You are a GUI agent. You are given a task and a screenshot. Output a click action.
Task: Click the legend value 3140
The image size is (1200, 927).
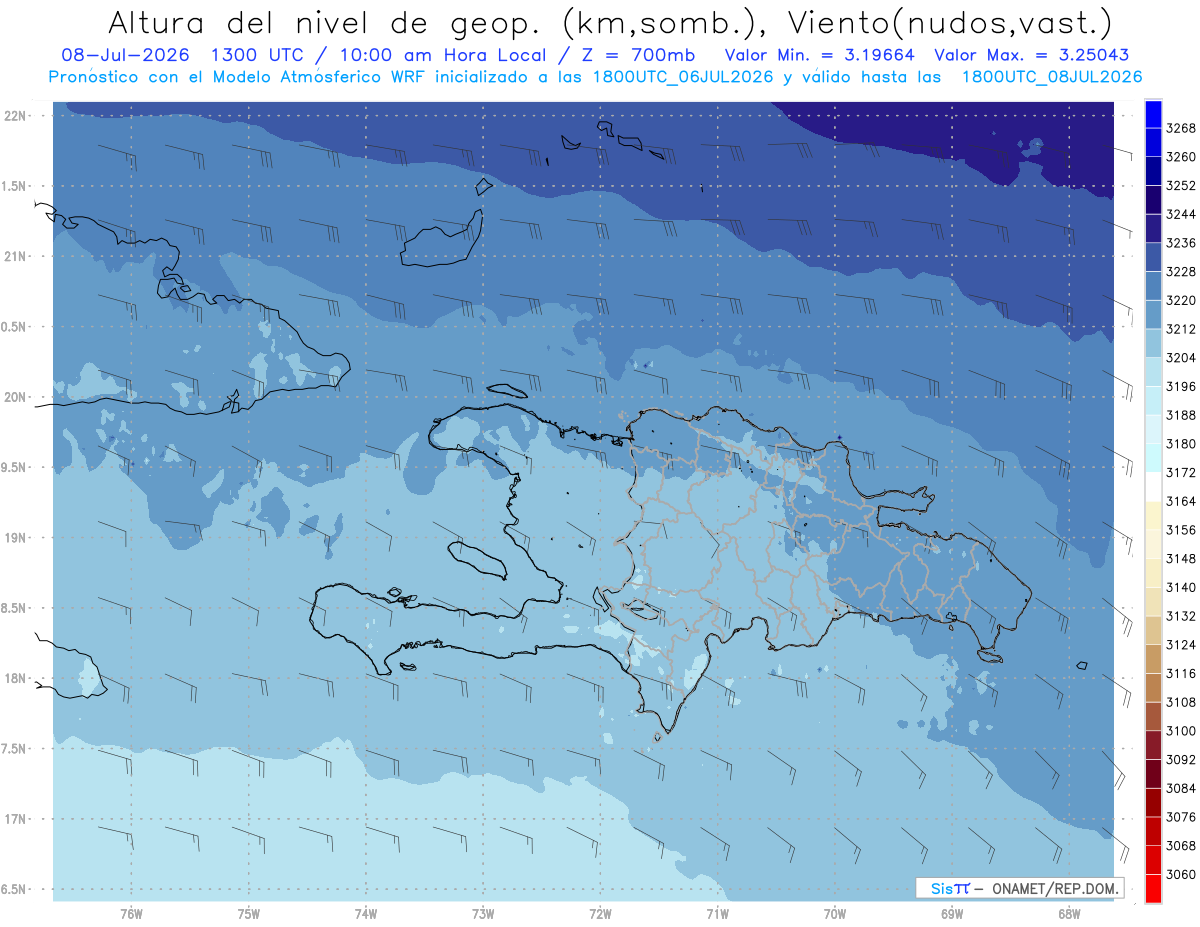click(x=1181, y=588)
